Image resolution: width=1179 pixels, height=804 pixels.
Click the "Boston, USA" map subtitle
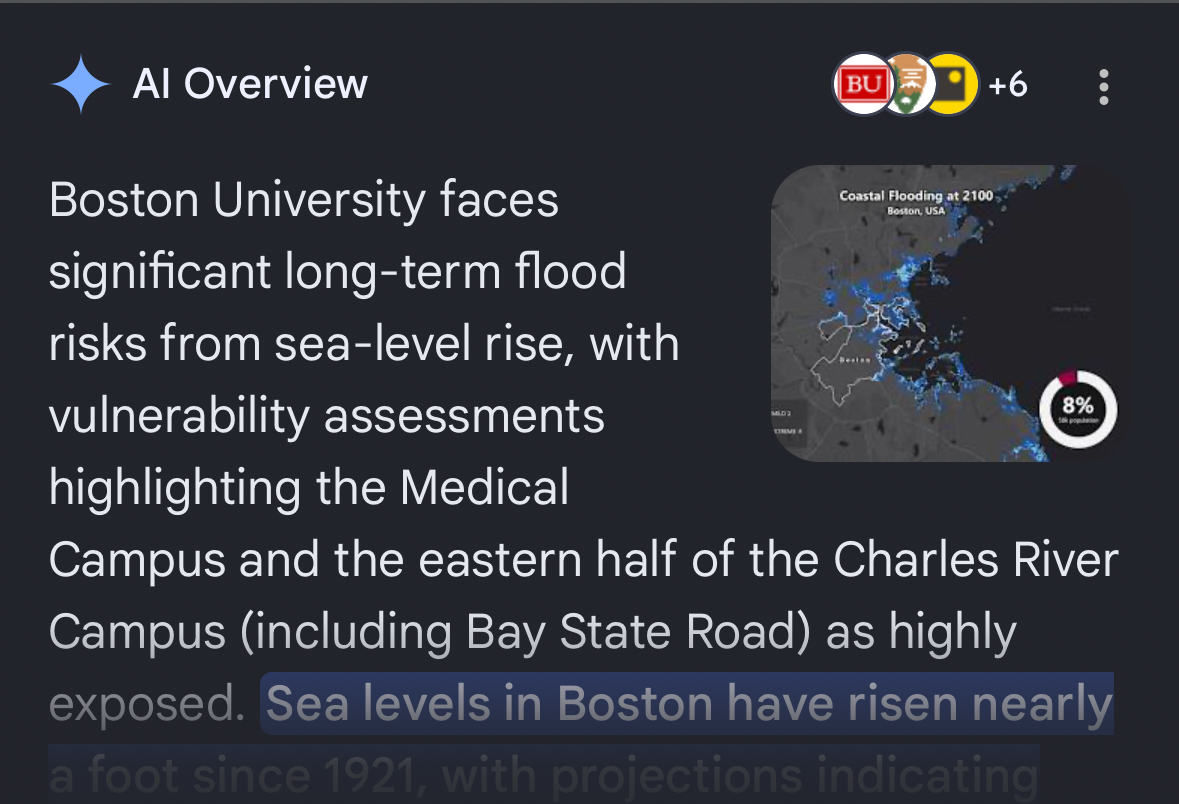(915, 211)
